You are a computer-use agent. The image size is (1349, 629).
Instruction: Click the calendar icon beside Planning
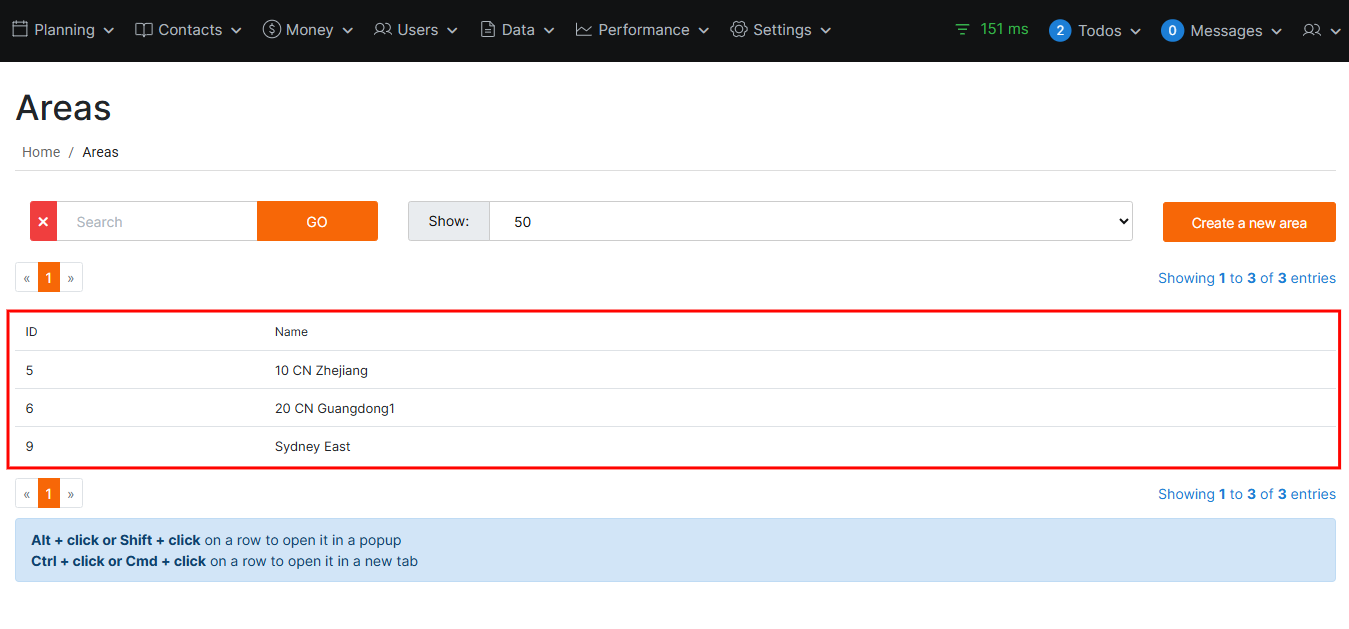tap(20, 30)
